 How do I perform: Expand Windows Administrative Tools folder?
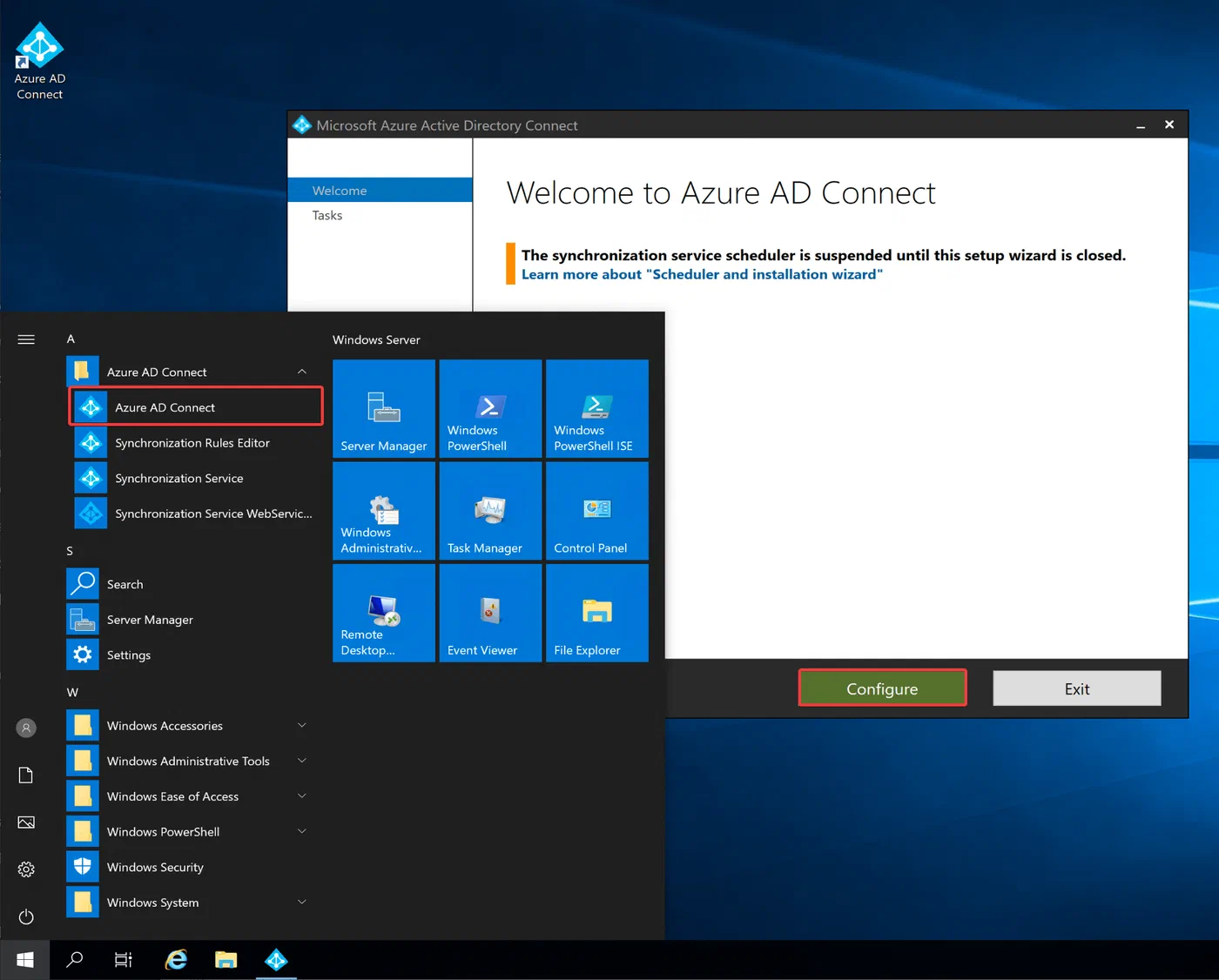(x=192, y=761)
